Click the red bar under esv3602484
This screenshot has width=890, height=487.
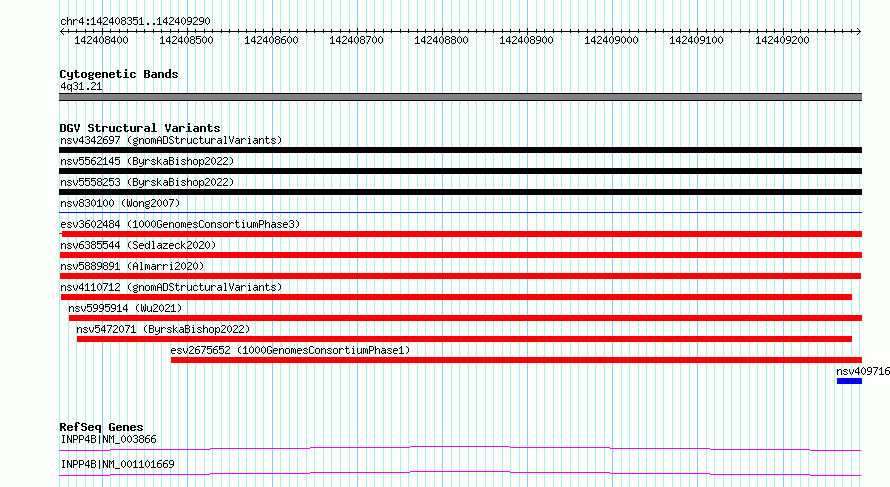coord(461,234)
